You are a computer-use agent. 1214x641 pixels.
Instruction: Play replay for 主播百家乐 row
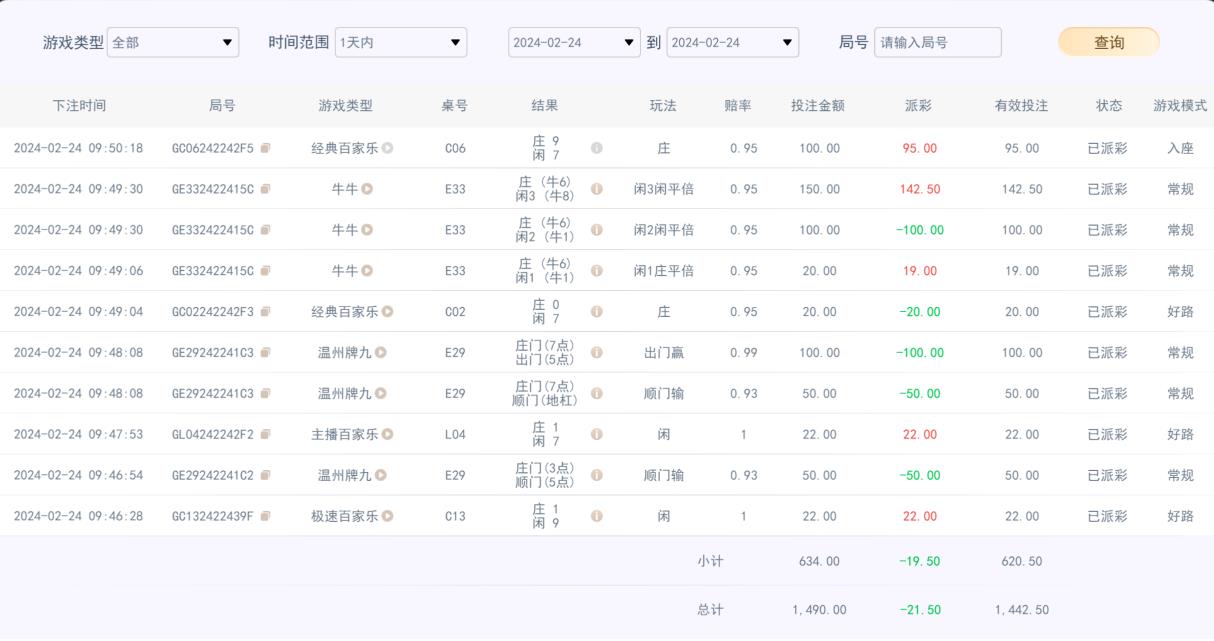click(x=387, y=435)
